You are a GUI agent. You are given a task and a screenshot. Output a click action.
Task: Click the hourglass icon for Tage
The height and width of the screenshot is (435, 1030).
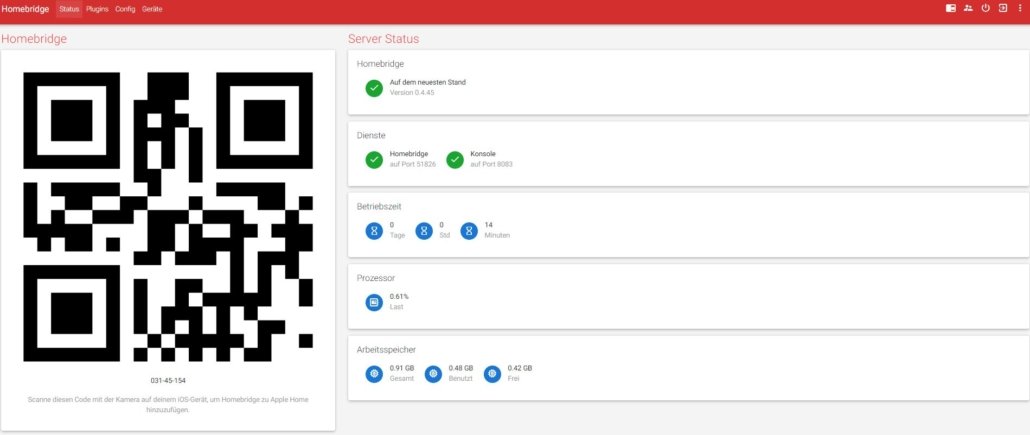(374, 231)
